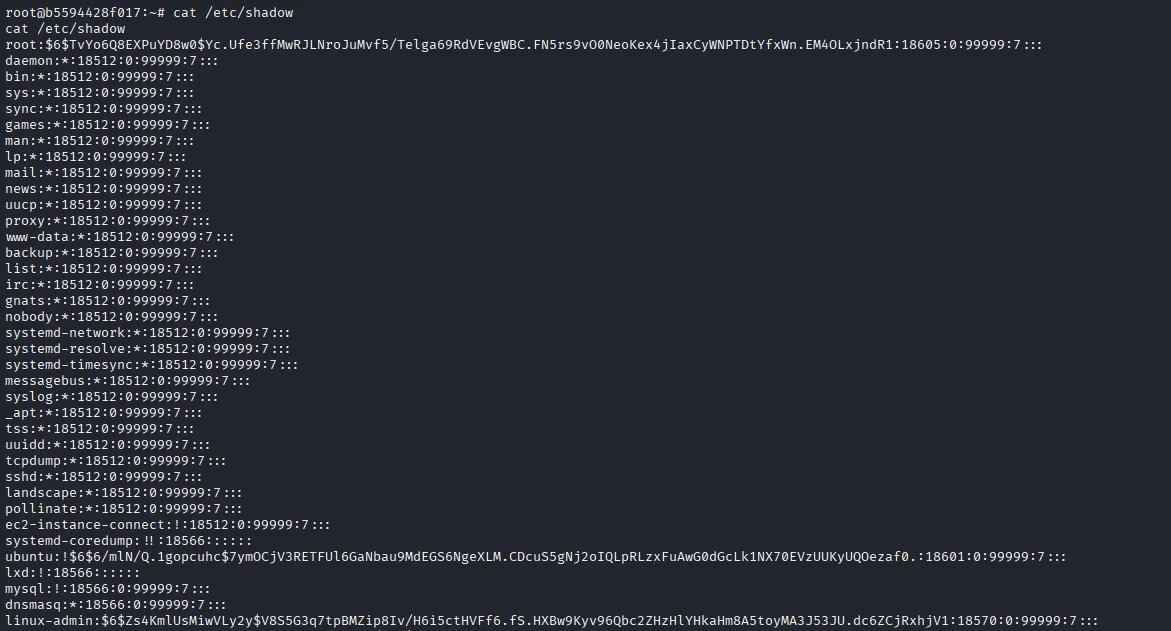Select the games user line
1171x631 pixels.
click(107, 125)
